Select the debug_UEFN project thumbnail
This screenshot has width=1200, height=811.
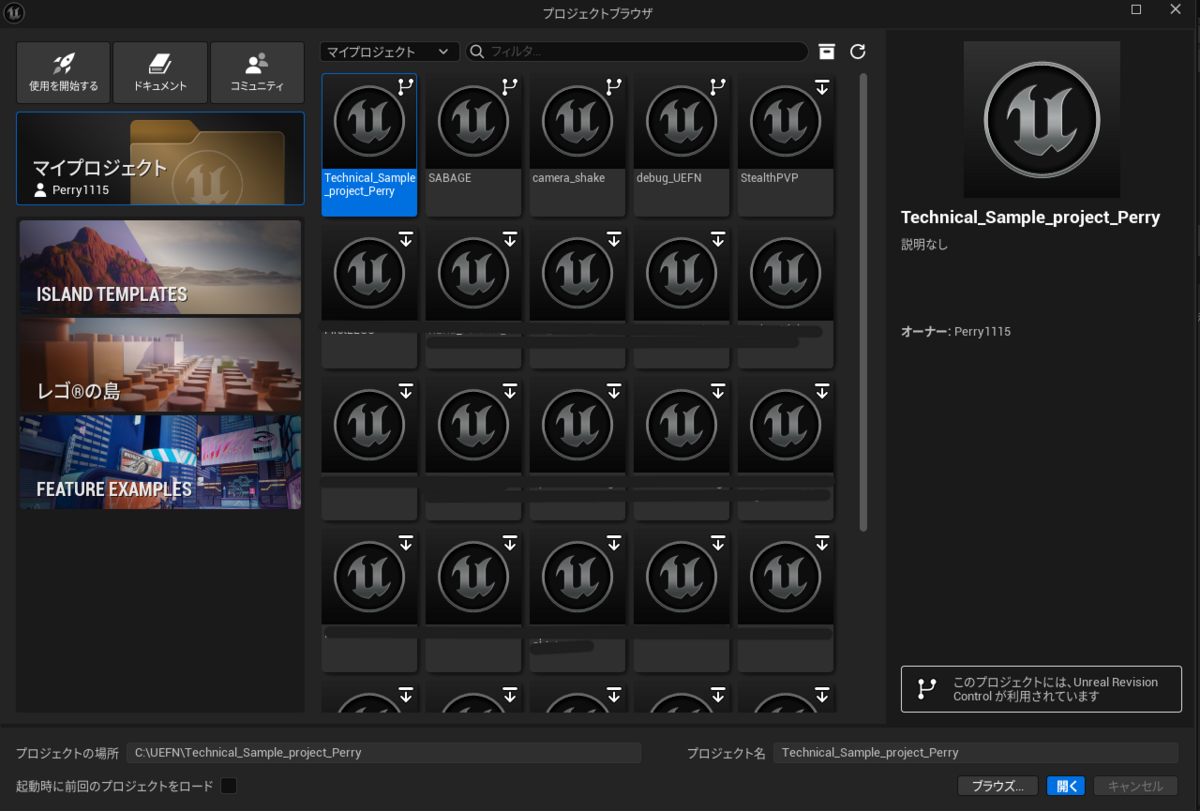(x=681, y=121)
